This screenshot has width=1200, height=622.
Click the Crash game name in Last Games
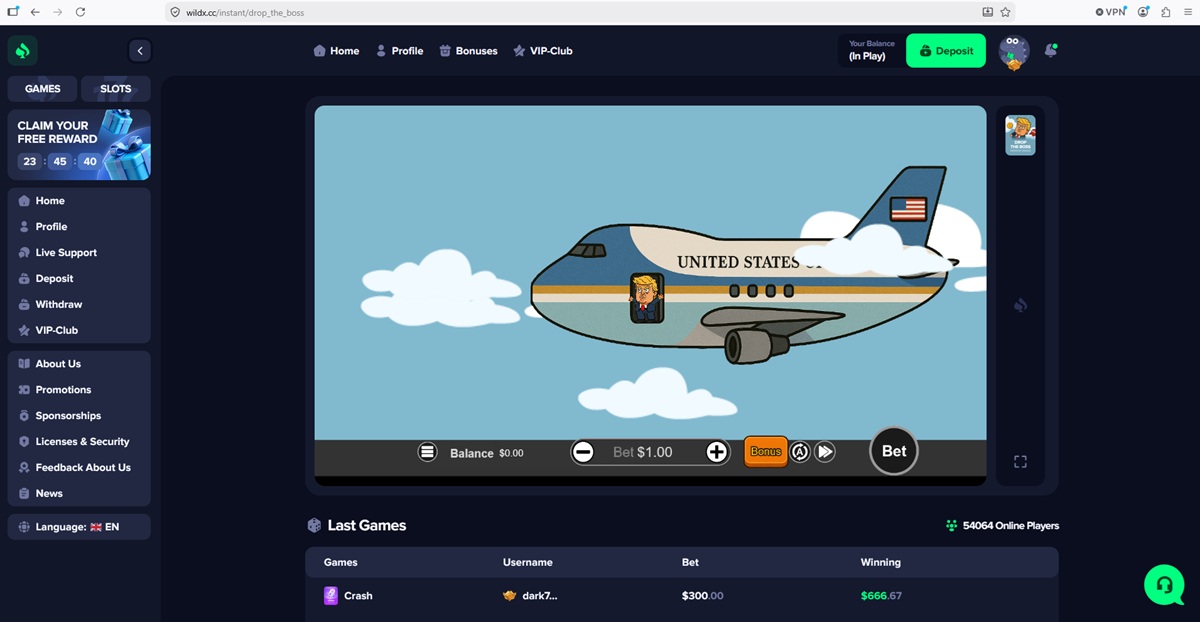click(x=358, y=596)
